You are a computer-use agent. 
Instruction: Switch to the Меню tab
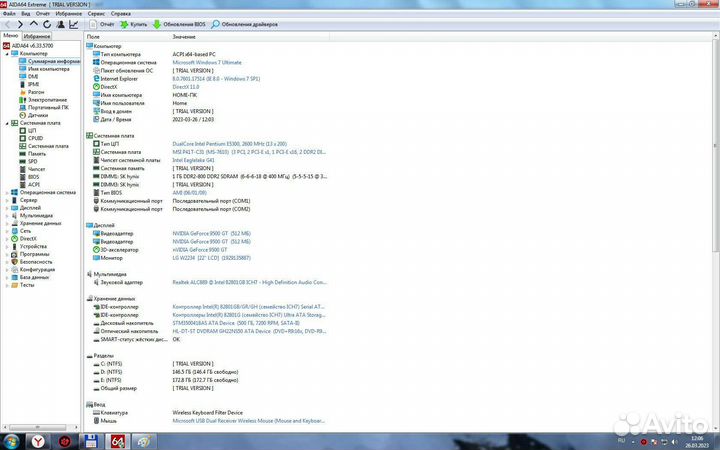click(11, 36)
